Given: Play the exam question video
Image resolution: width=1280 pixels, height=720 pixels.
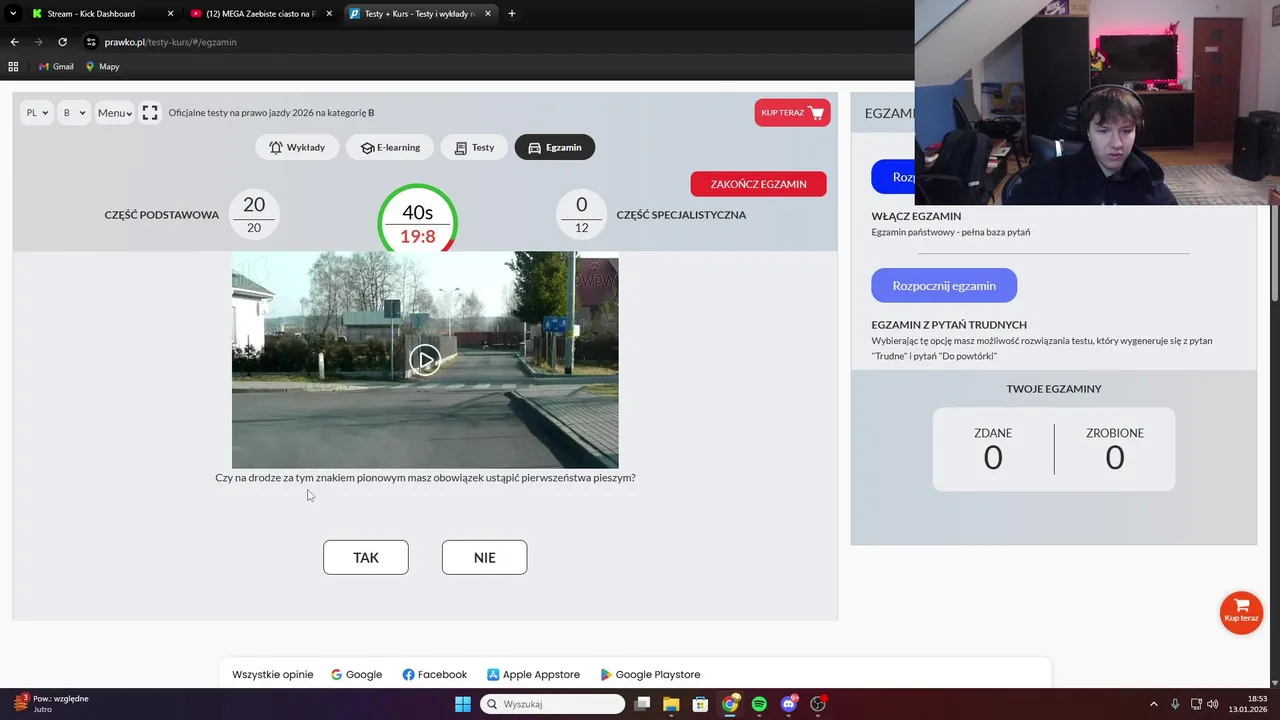Looking at the screenshot, I should click(x=425, y=360).
